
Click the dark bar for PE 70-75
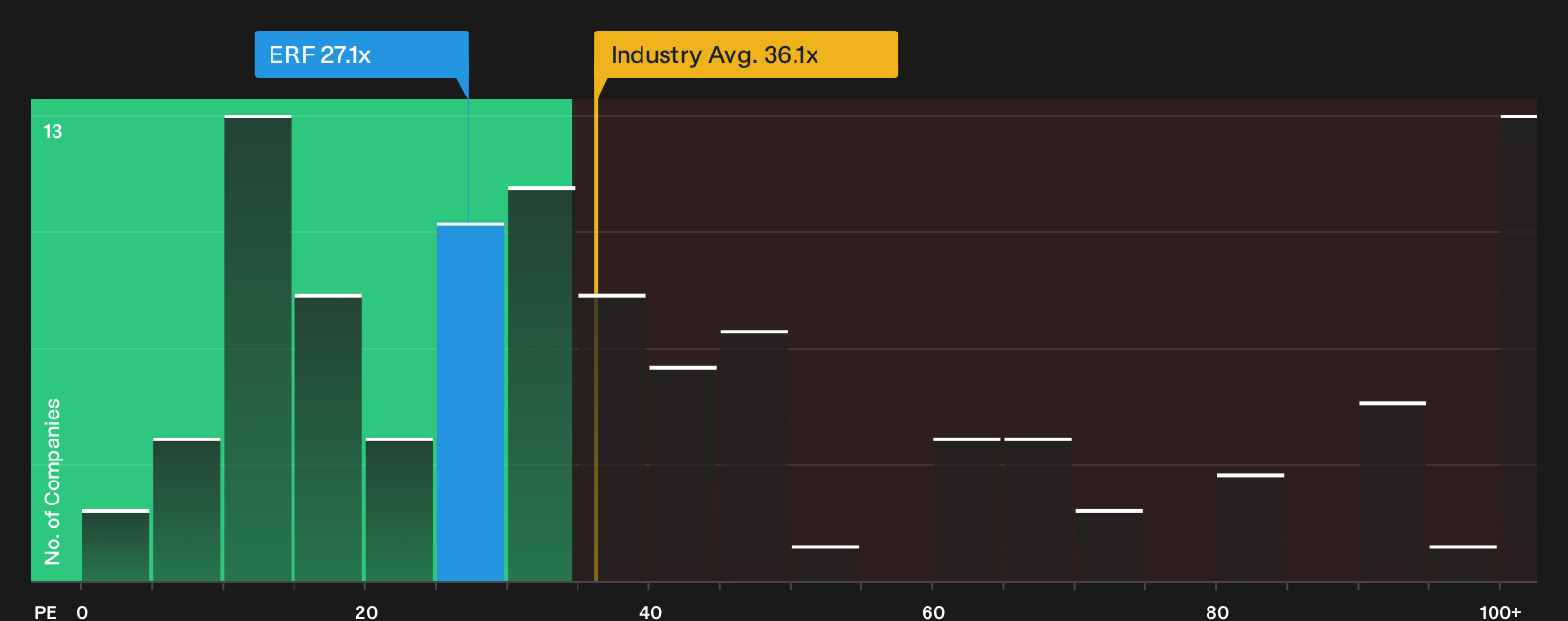click(x=1109, y=546)
